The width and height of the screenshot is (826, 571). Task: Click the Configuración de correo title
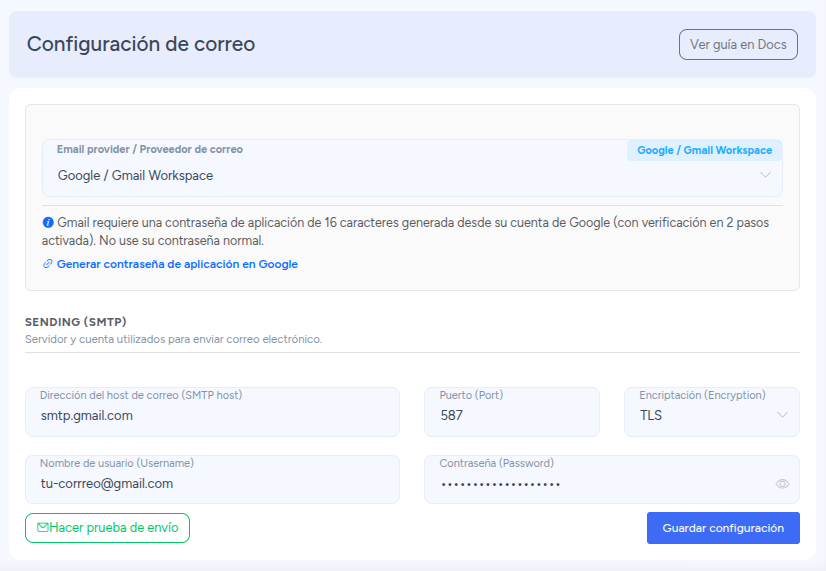141,44
